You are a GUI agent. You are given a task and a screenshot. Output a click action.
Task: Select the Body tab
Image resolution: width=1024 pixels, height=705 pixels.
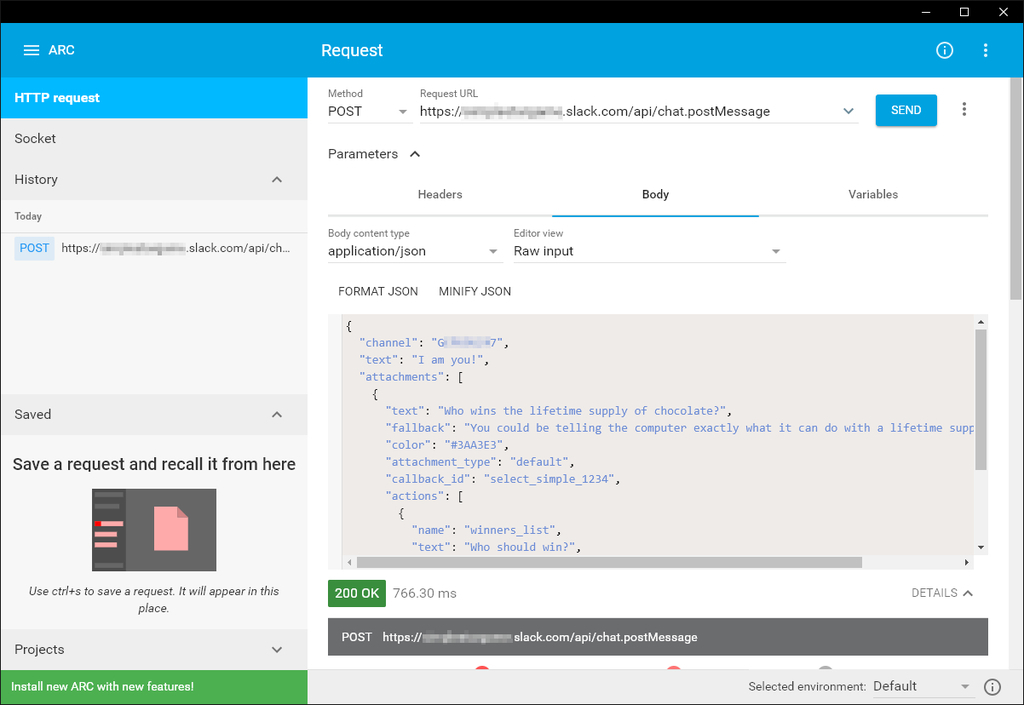tap(655, 195)
